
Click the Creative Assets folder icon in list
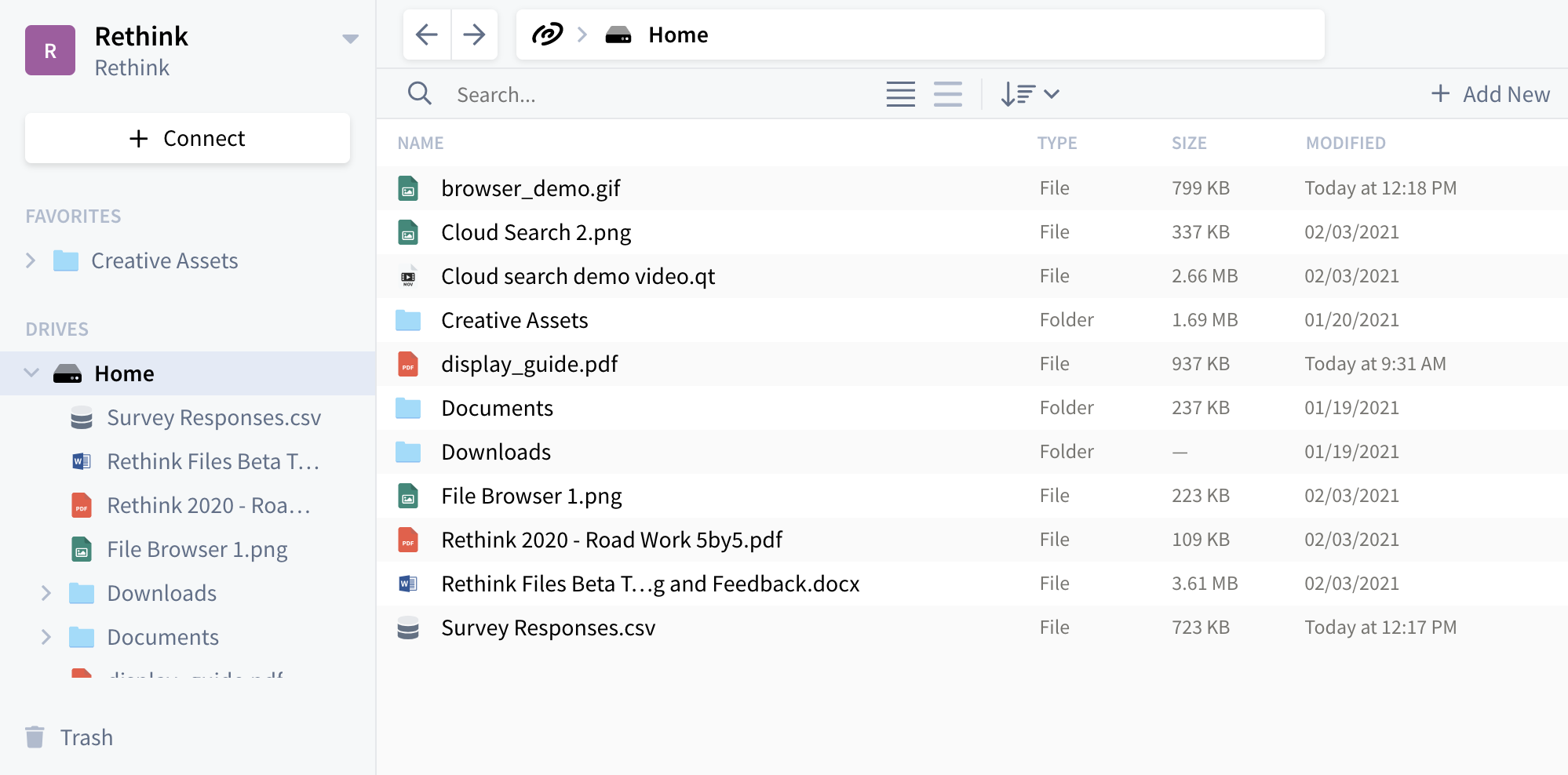click(408, 320)
